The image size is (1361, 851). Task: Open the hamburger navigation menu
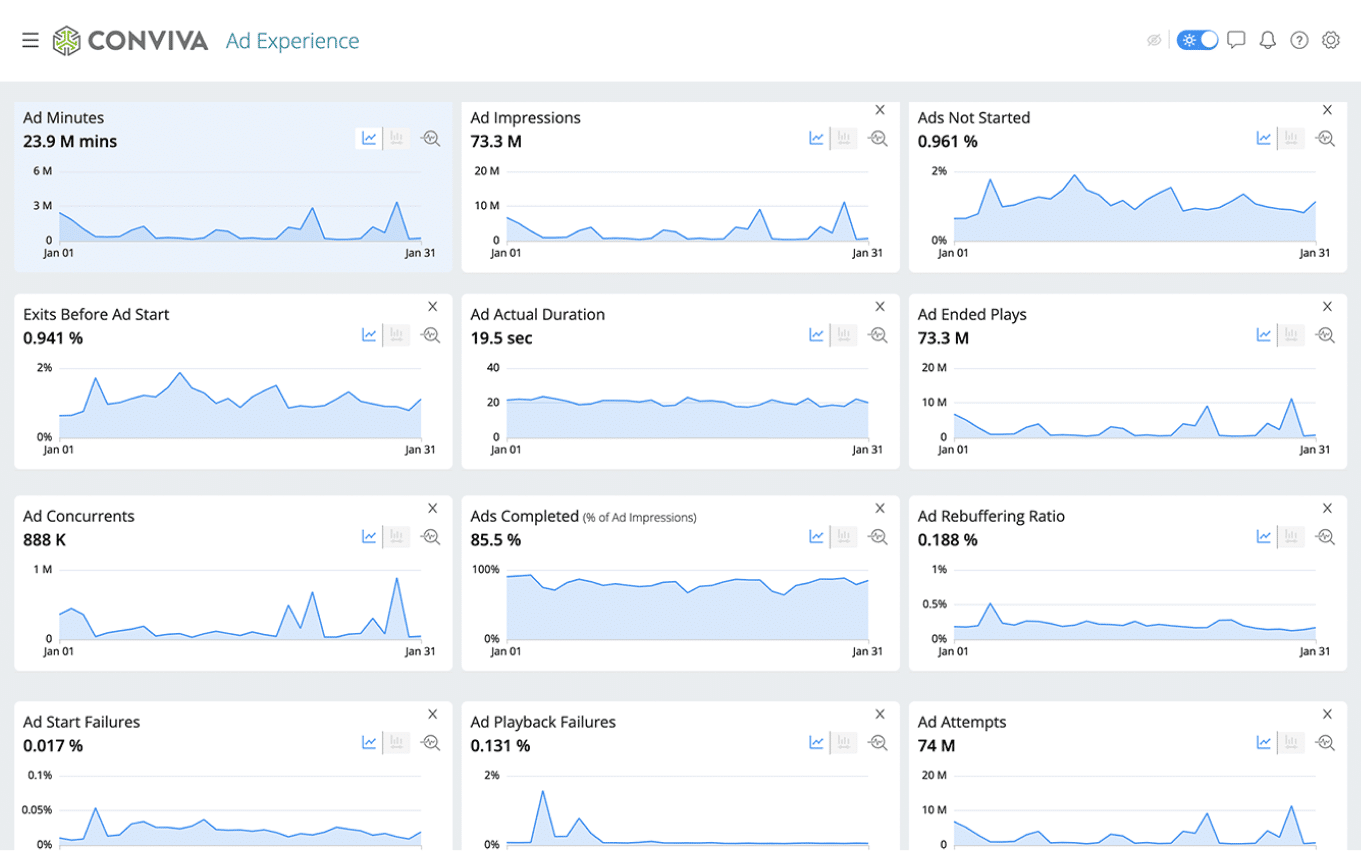coord(30,40)
